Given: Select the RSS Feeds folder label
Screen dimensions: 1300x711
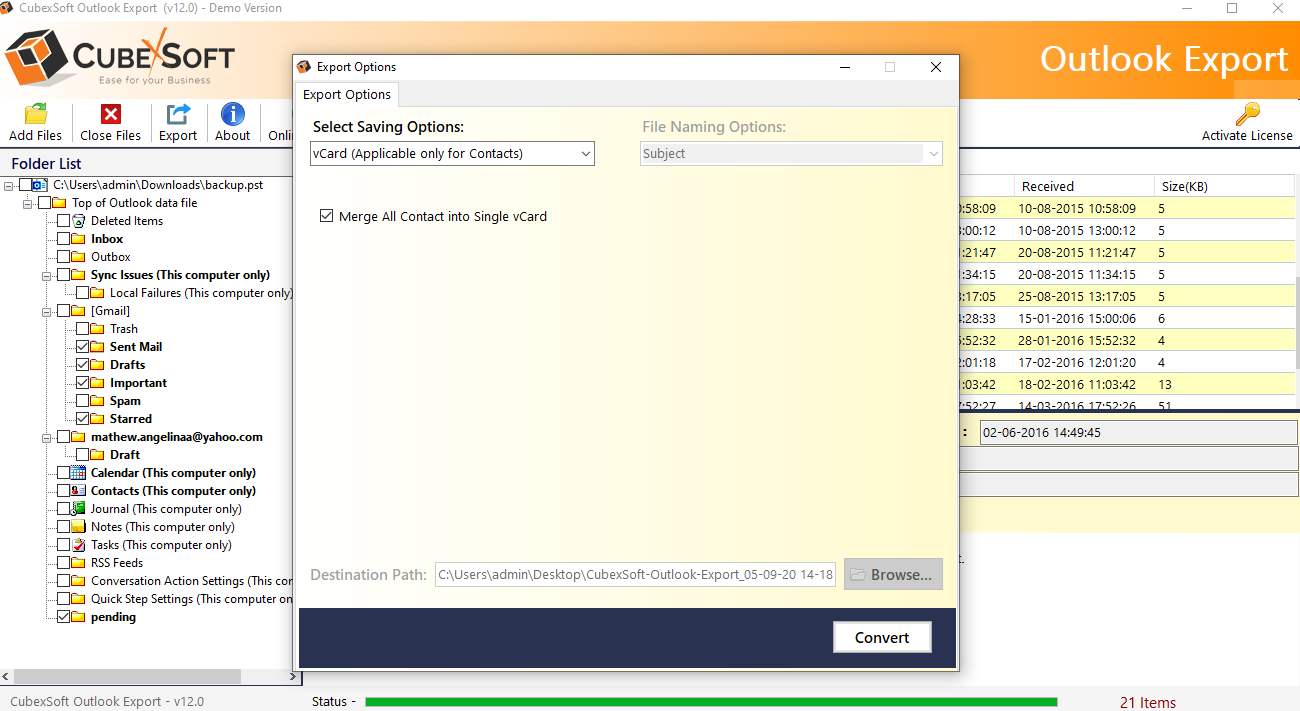Looking at the screenshot, I should (117, 563).
